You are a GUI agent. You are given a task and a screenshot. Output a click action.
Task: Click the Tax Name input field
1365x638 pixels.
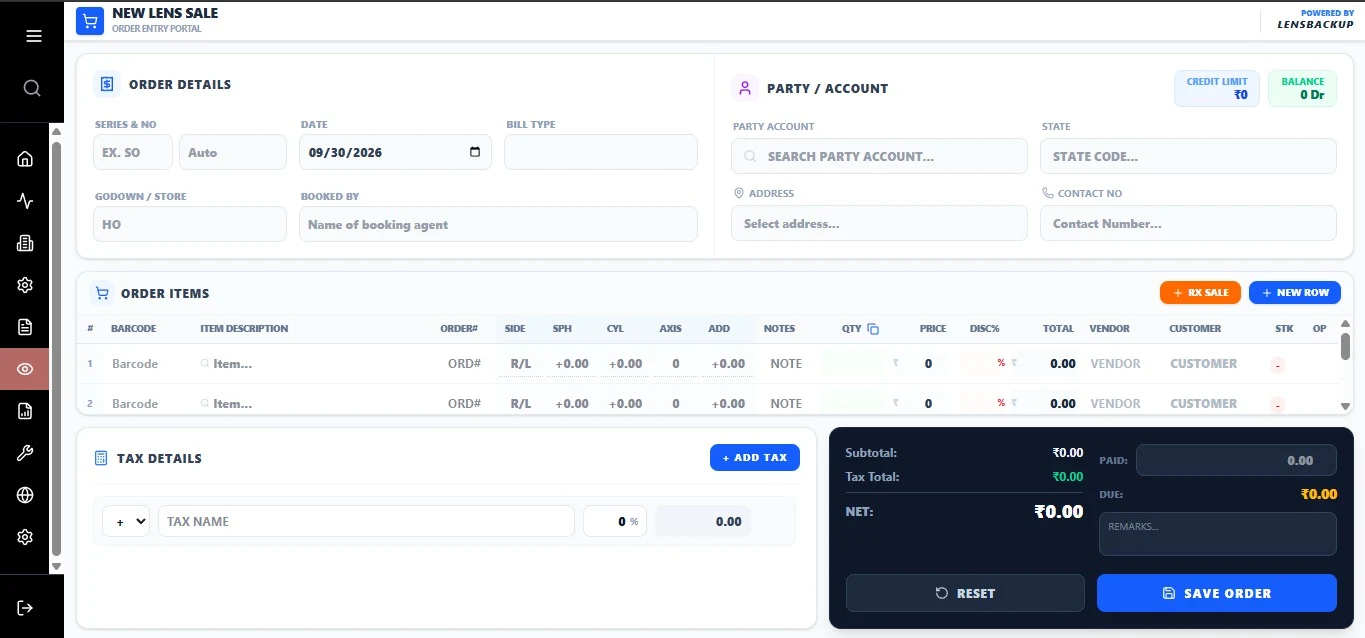point(366,521)
